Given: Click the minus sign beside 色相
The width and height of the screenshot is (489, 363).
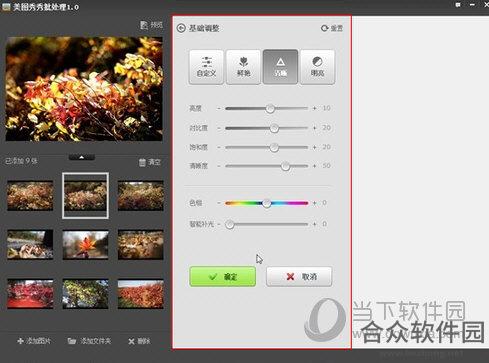Looking at the screenshot, I should coord(219,203).
